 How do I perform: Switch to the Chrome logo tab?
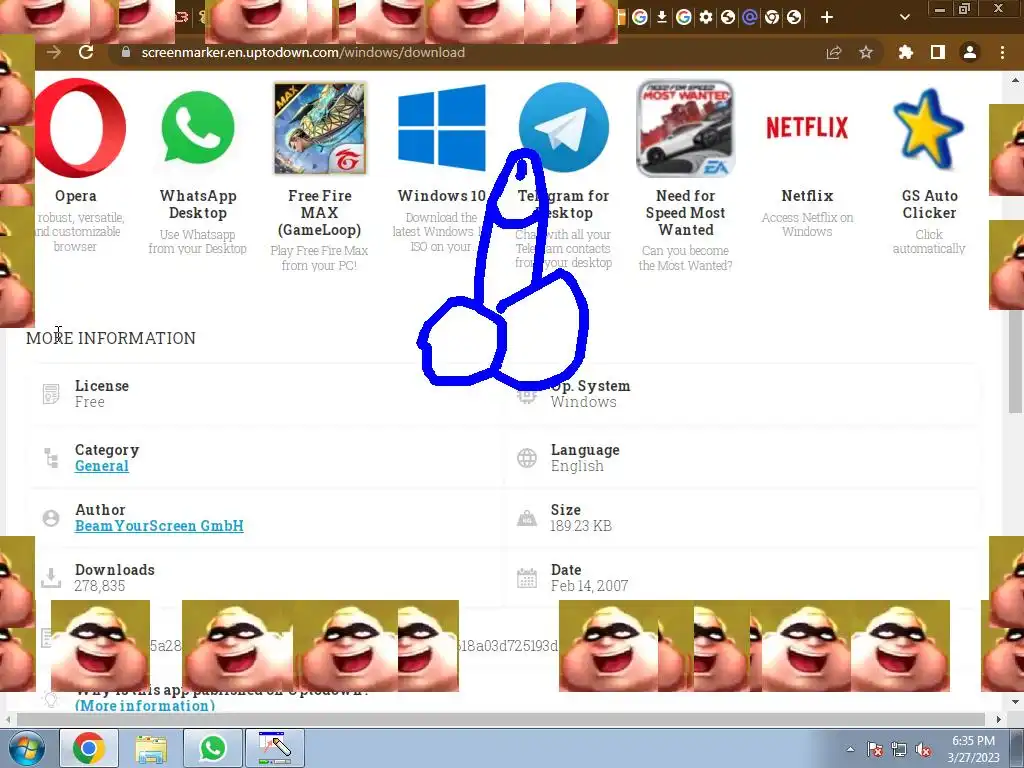coord(772,18)
